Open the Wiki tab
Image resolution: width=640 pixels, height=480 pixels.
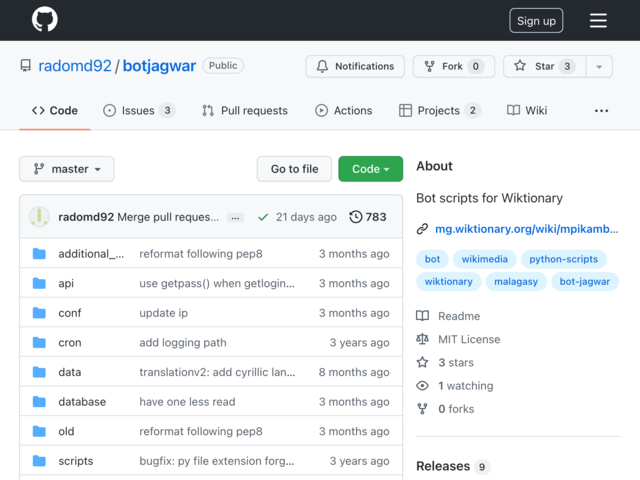click(x=527, y=111)
